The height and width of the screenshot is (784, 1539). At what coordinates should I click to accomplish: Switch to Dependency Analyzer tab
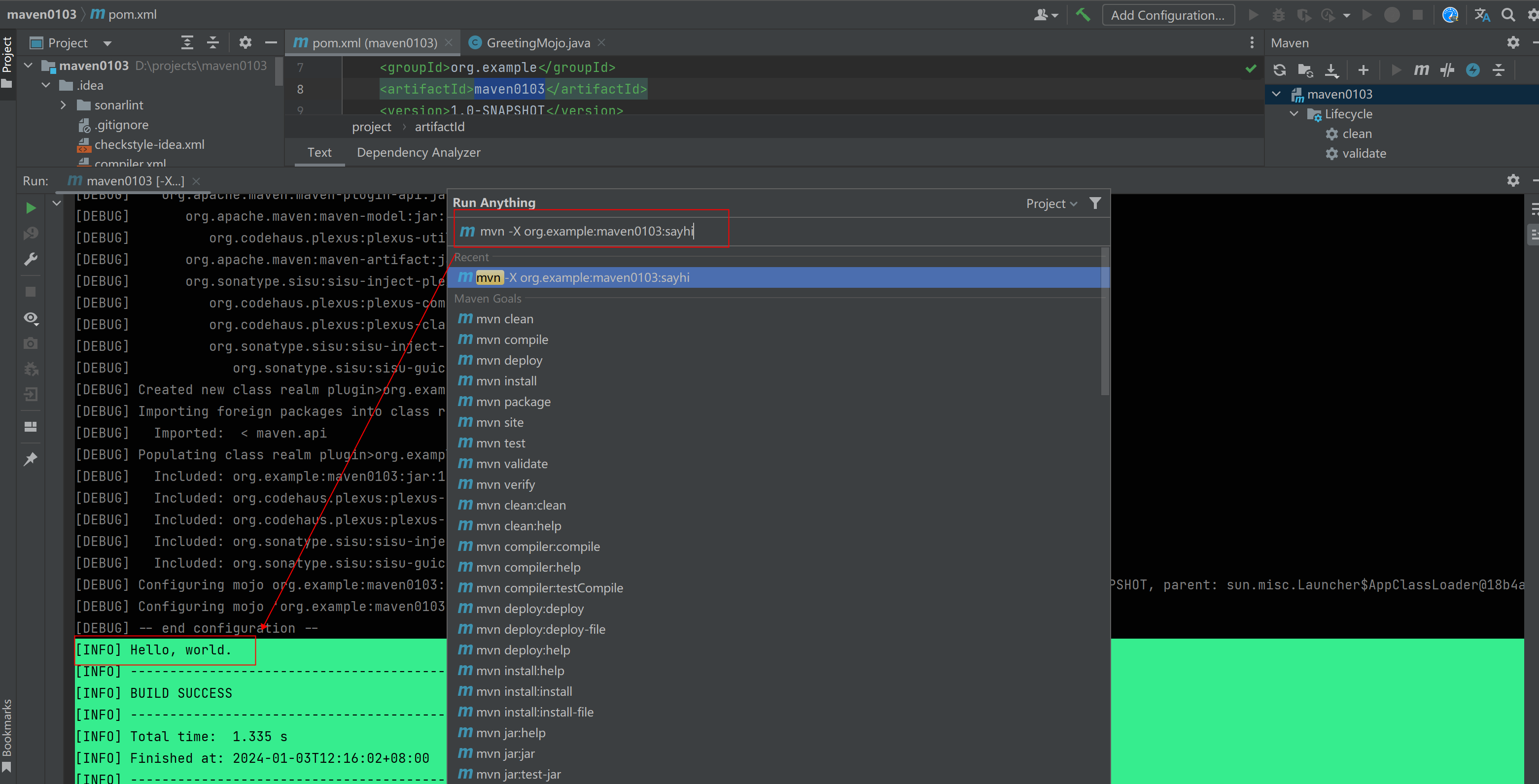point(418,152)
